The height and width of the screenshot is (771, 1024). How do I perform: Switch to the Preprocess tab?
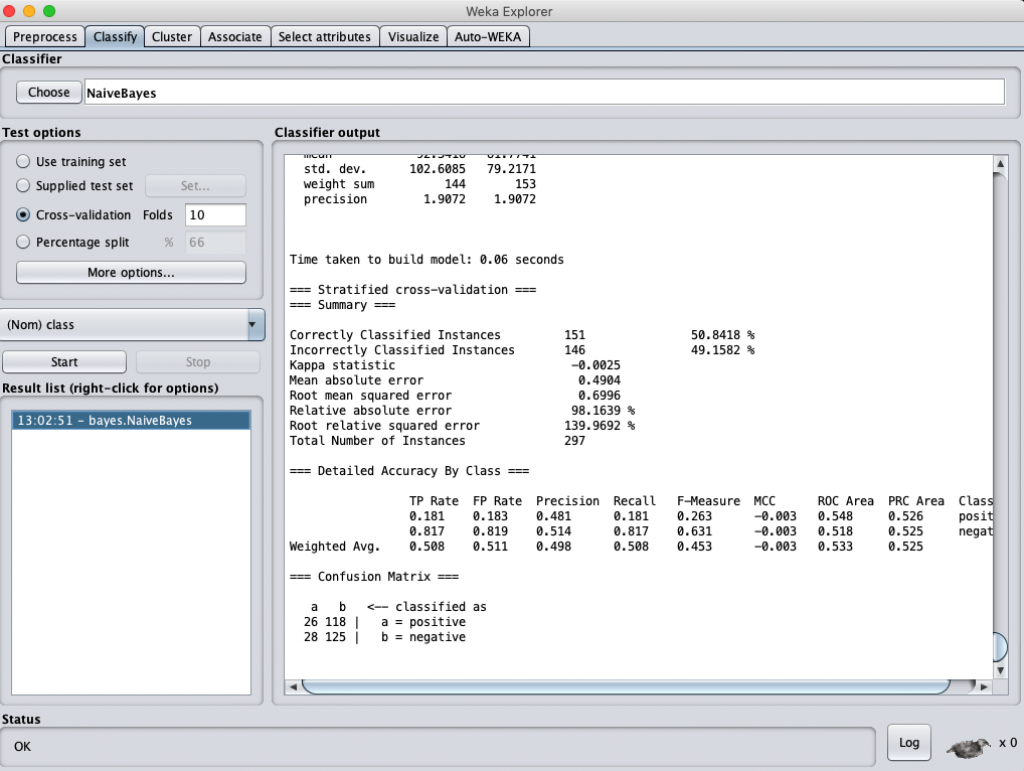[x=45, y=37]
